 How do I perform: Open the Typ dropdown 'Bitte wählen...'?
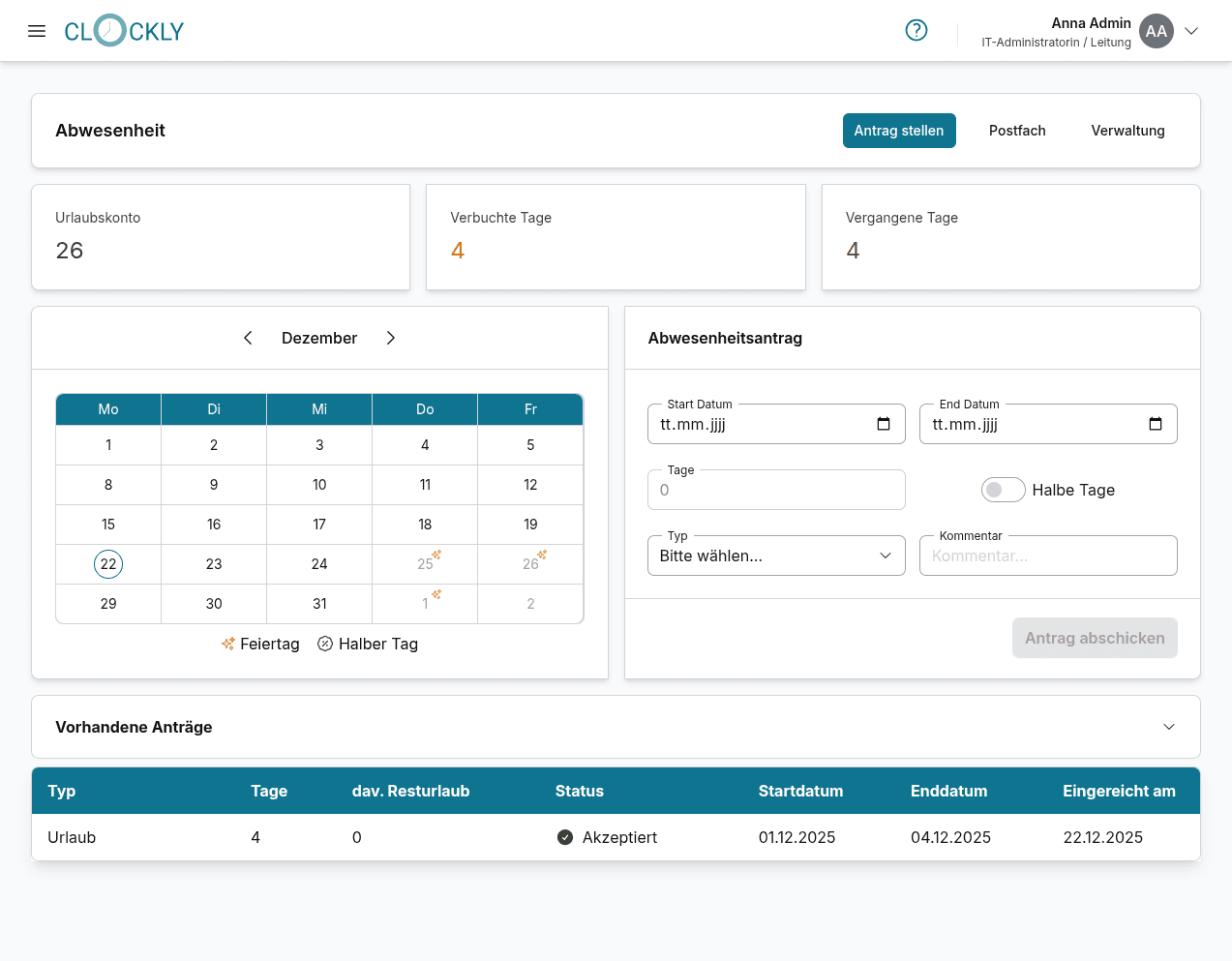(776, 556)
